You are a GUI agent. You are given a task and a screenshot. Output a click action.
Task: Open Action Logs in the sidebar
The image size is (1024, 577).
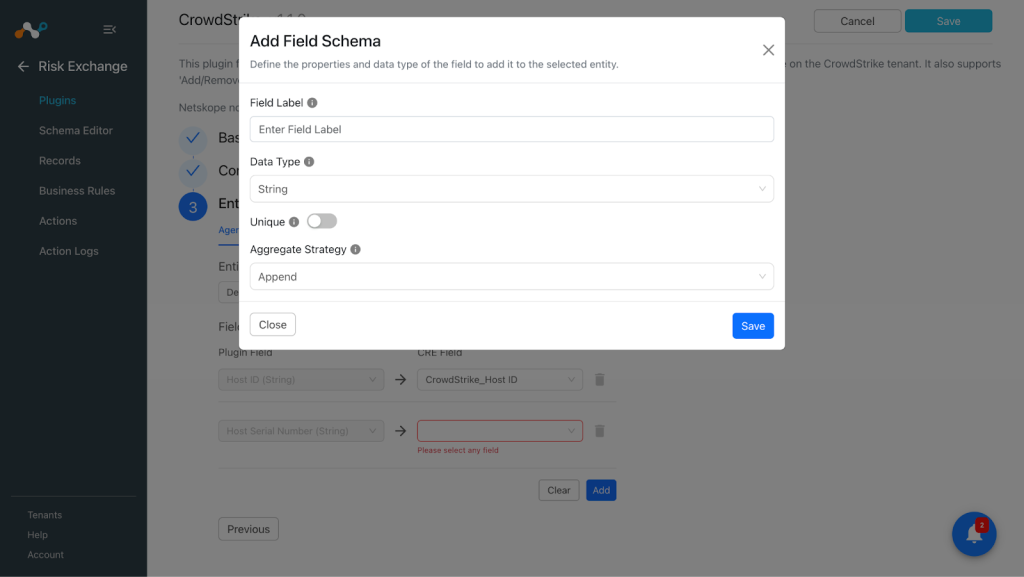69,251
